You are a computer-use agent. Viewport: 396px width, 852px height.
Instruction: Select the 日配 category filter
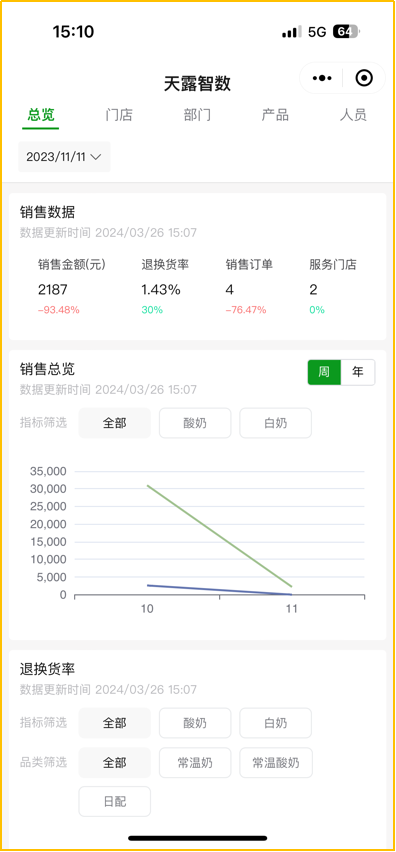pyautogui.click(x=115, y=801)
